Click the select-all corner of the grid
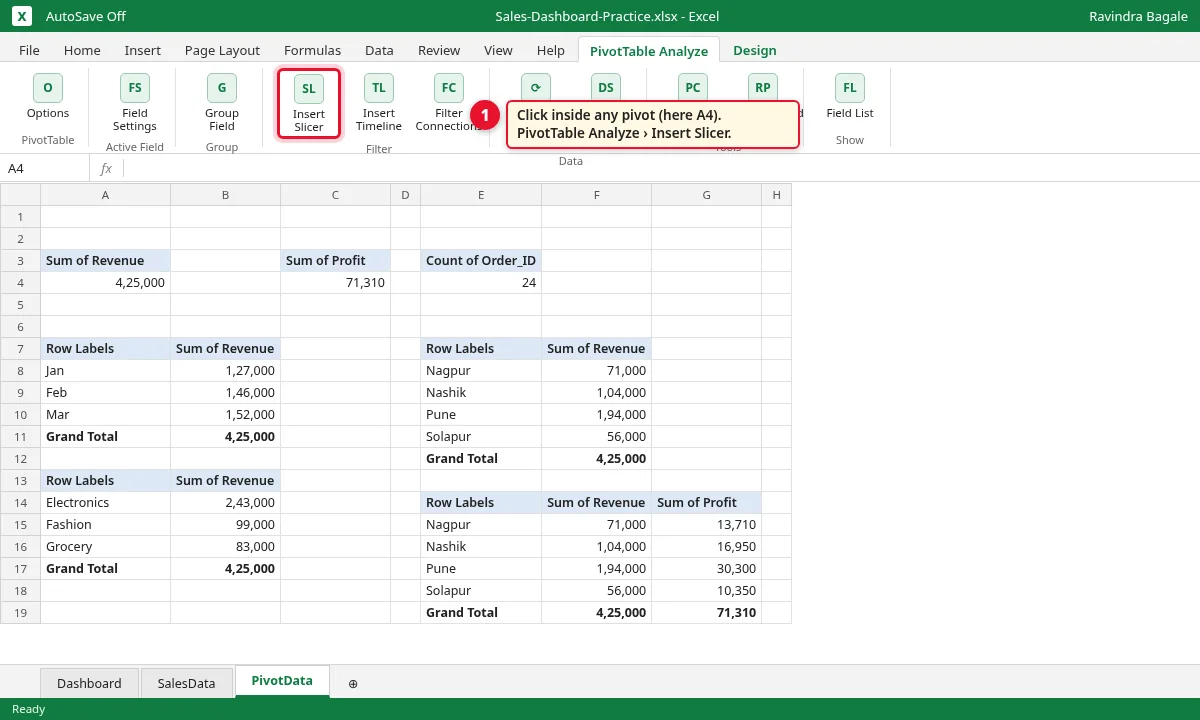This screenshot has height=720, width=1200. (20, 195)
